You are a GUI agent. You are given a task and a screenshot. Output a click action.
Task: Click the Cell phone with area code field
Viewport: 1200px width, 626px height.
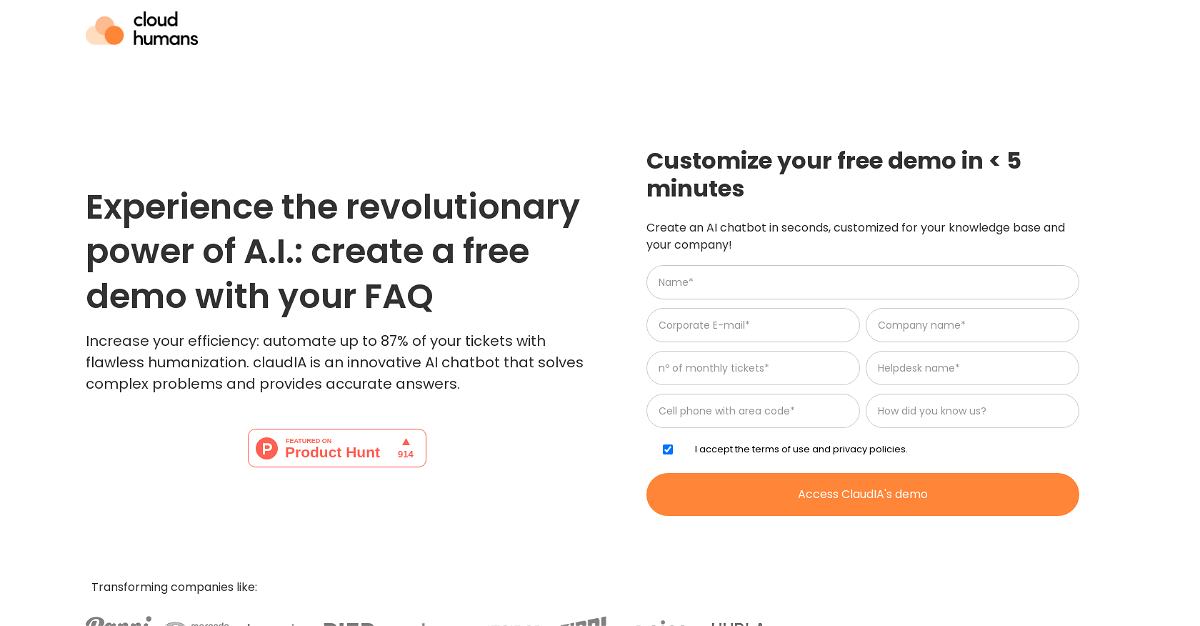click(x=753, y=411)
